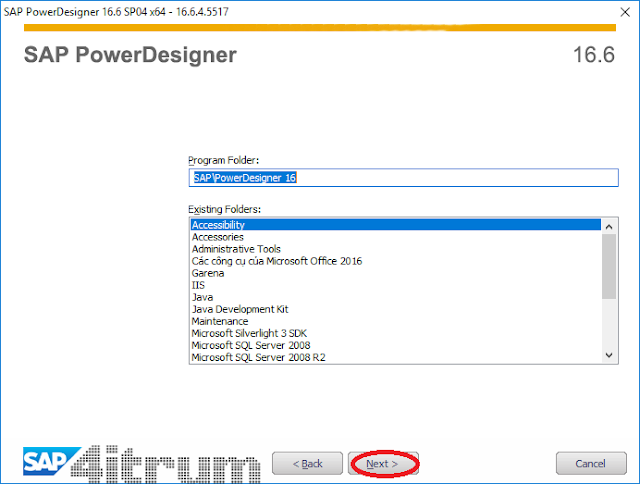The height and width of the screenshot is (484, 640).
Task: Focus the Program Folder input field
Action: pyautogui.click(x=403, y=178)
